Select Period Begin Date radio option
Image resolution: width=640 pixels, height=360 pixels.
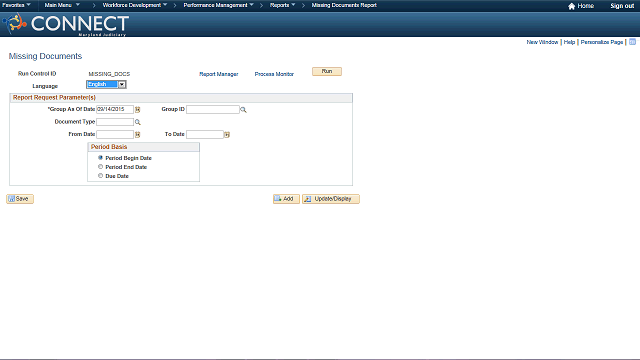click(100, 158)
